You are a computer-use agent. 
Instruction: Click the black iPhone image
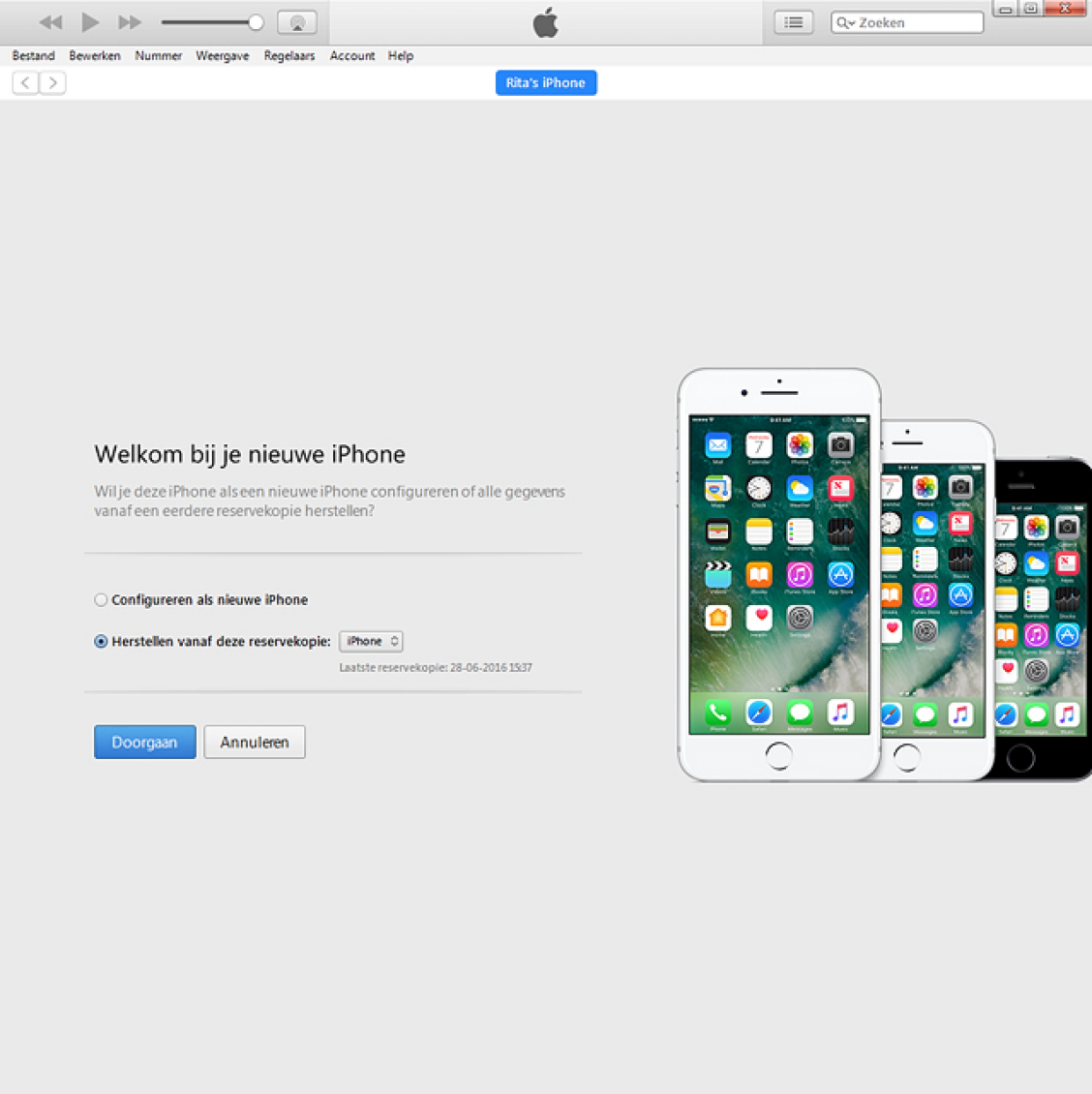click(x=1045, y=619)
